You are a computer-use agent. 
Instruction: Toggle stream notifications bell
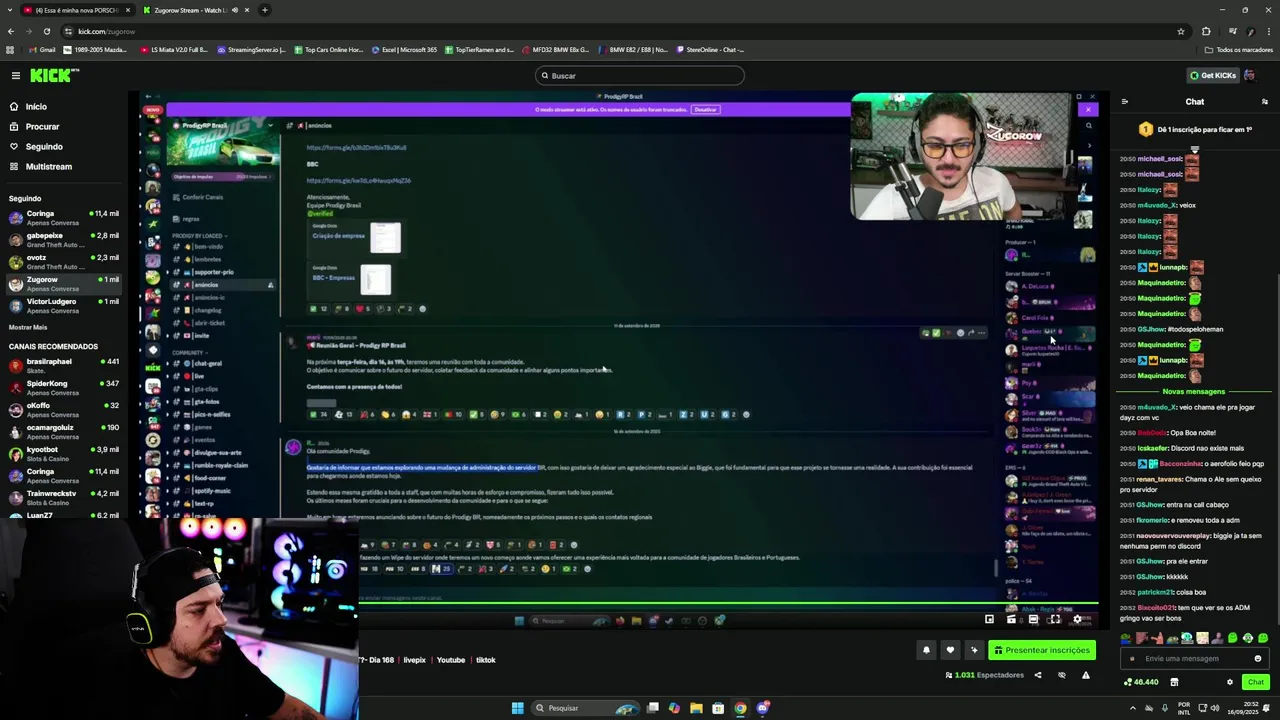tap(926, 650)
